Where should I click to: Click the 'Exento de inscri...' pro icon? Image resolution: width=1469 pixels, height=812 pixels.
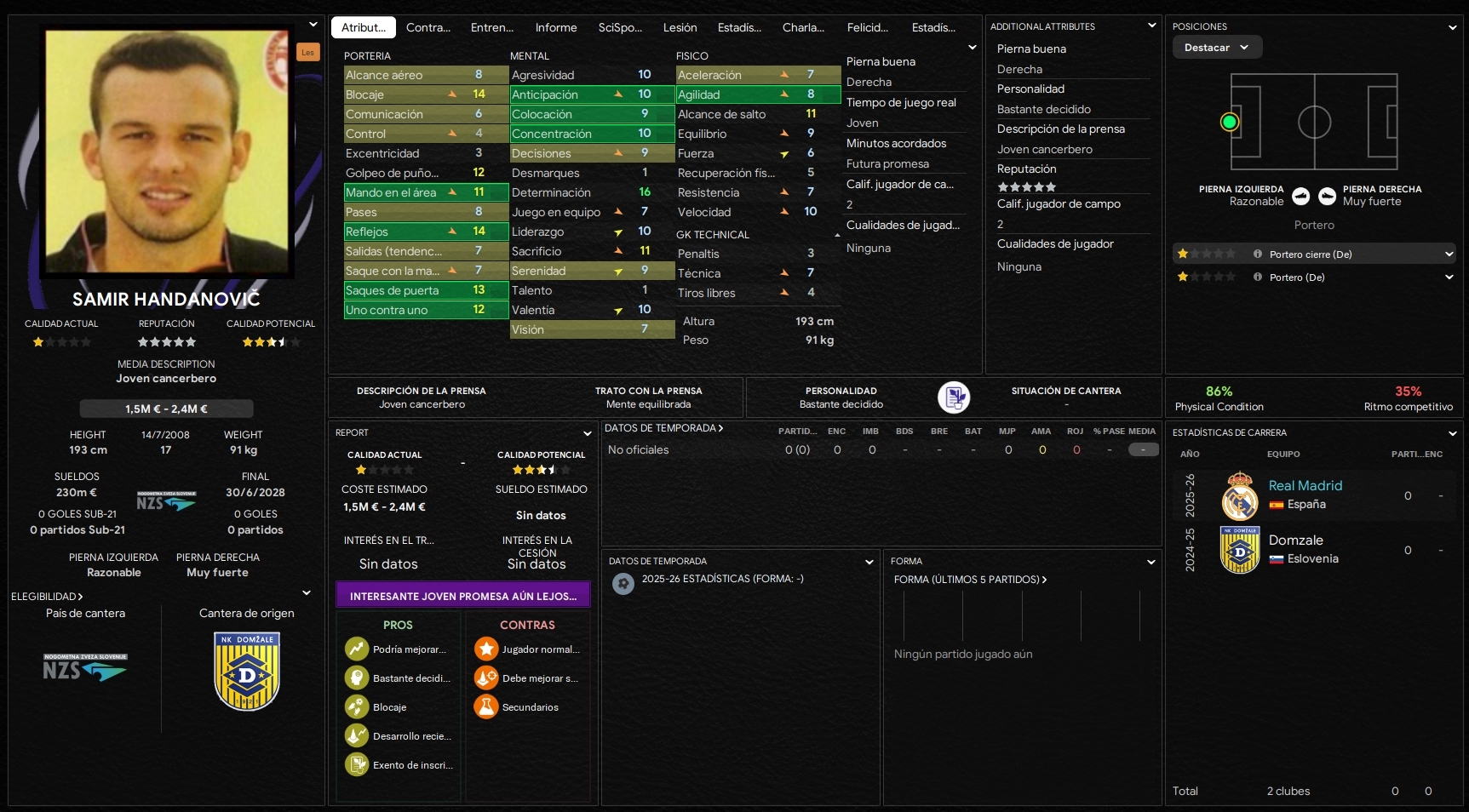click(356, 765)
